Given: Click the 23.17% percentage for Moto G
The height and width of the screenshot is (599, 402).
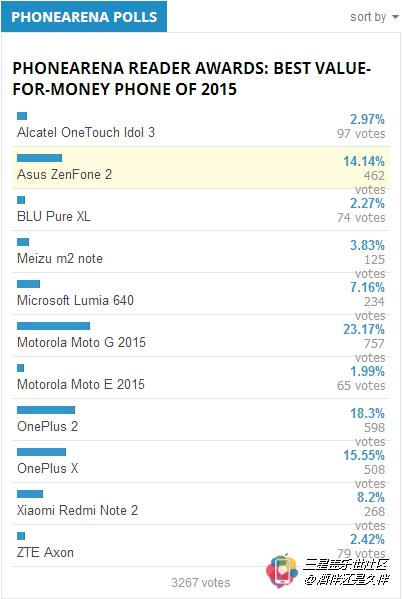Looking at the screenshot, I should (x=364, y=329).
